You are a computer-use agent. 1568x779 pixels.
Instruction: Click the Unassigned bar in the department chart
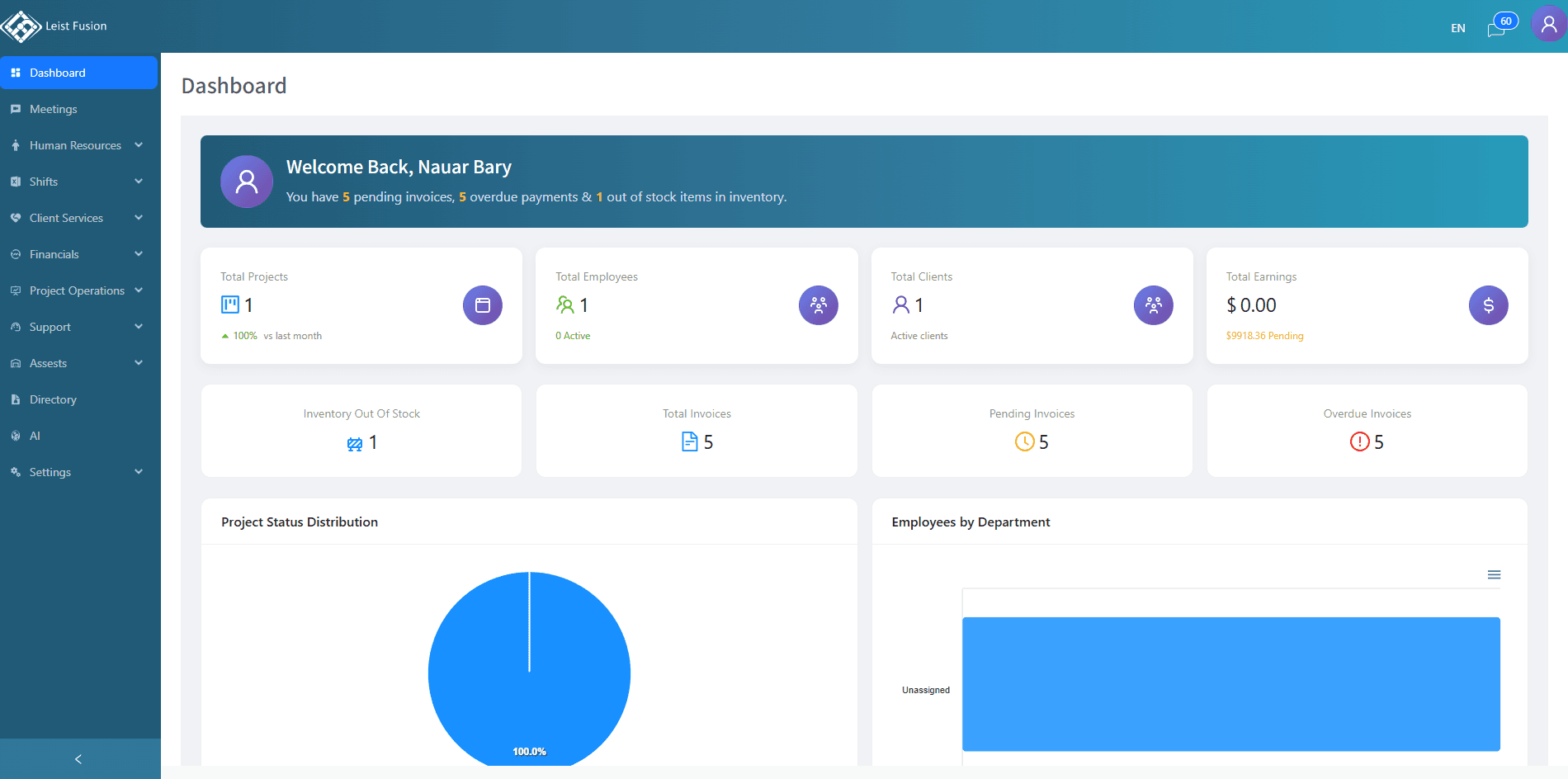pyautogui.click(x=1230, y=684)
